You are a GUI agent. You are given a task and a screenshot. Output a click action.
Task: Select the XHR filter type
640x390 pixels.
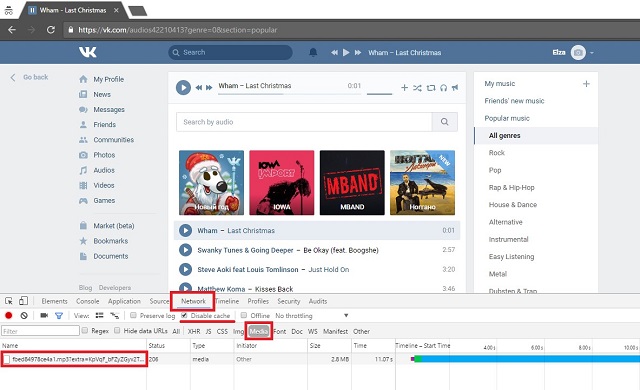pyautogui.click(x=194, y=331)
